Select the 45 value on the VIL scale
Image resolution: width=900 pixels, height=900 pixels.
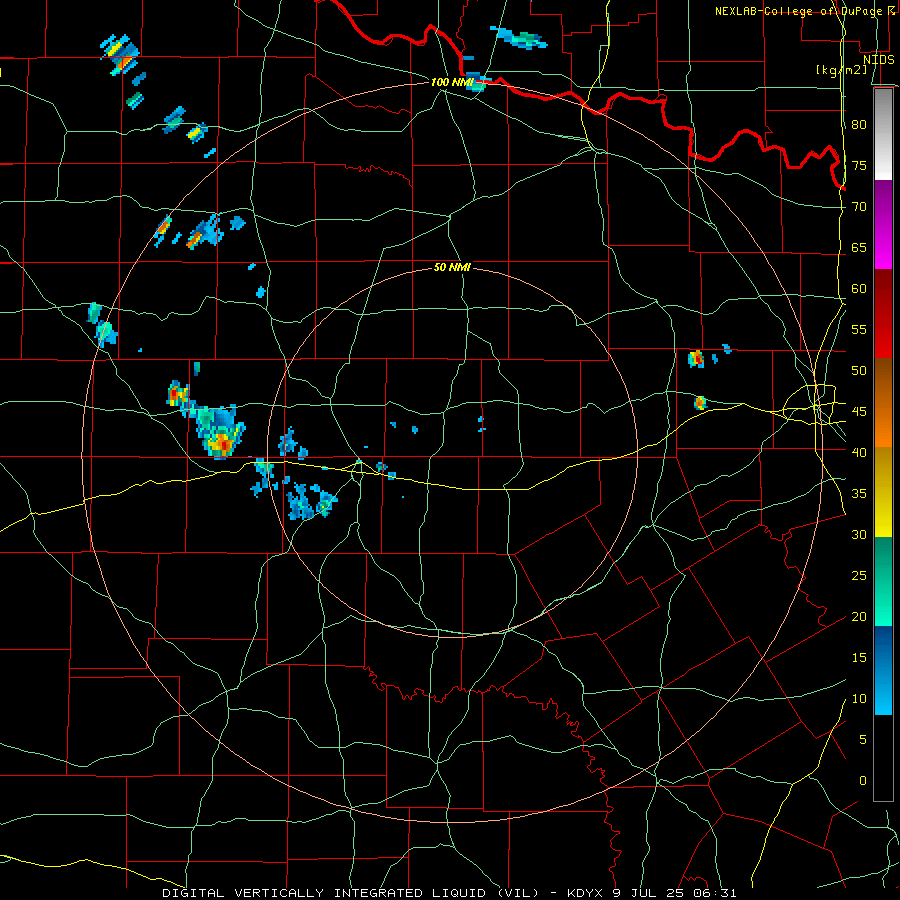click(x=859, y=412)
